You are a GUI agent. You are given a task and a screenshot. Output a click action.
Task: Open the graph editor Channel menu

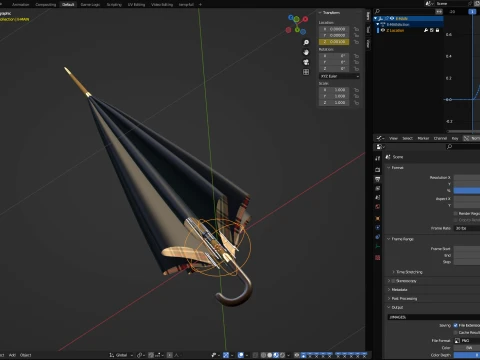(440, 138)
